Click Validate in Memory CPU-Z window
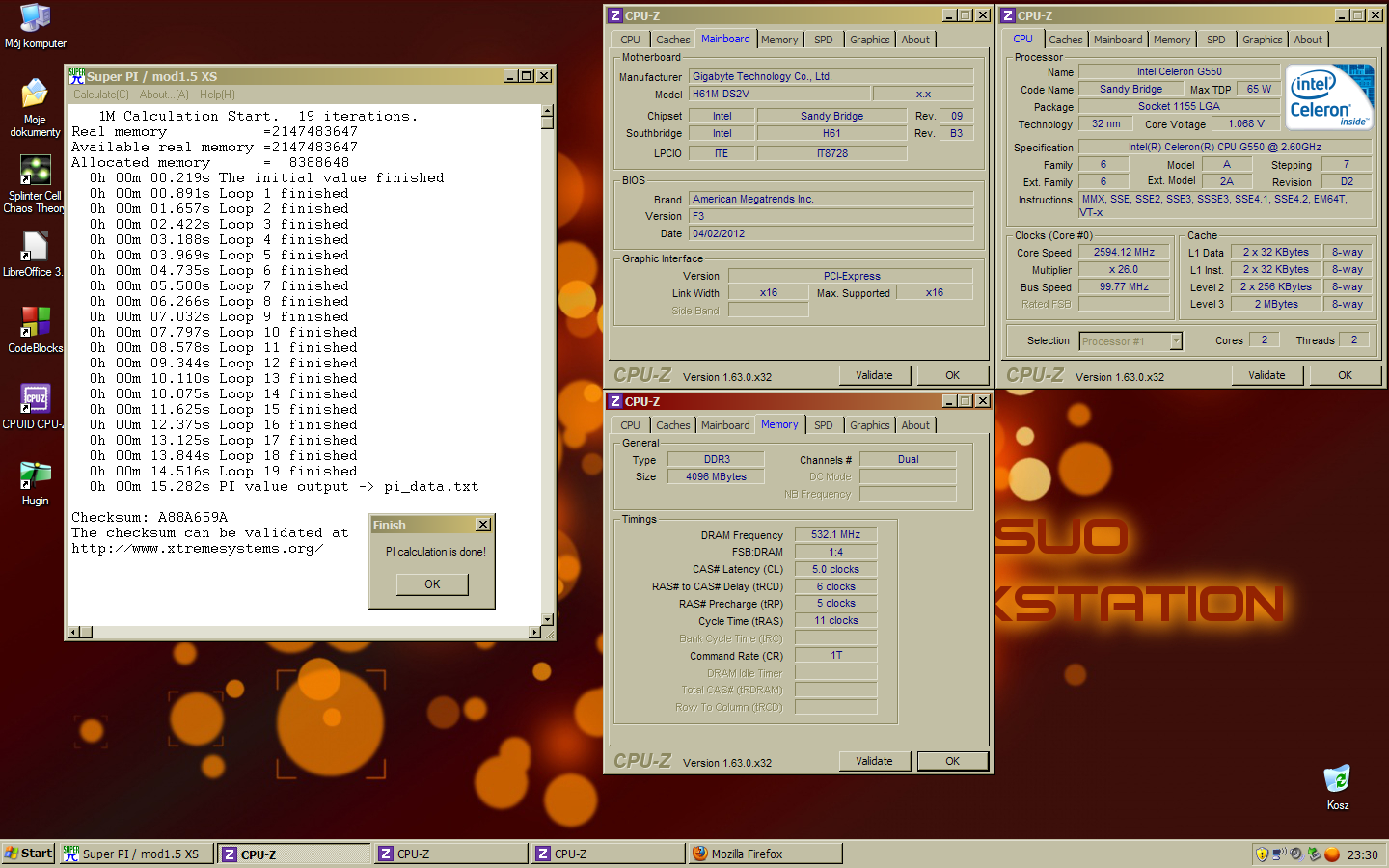Viewport: 1389px width, 868px height. point(874,761)
